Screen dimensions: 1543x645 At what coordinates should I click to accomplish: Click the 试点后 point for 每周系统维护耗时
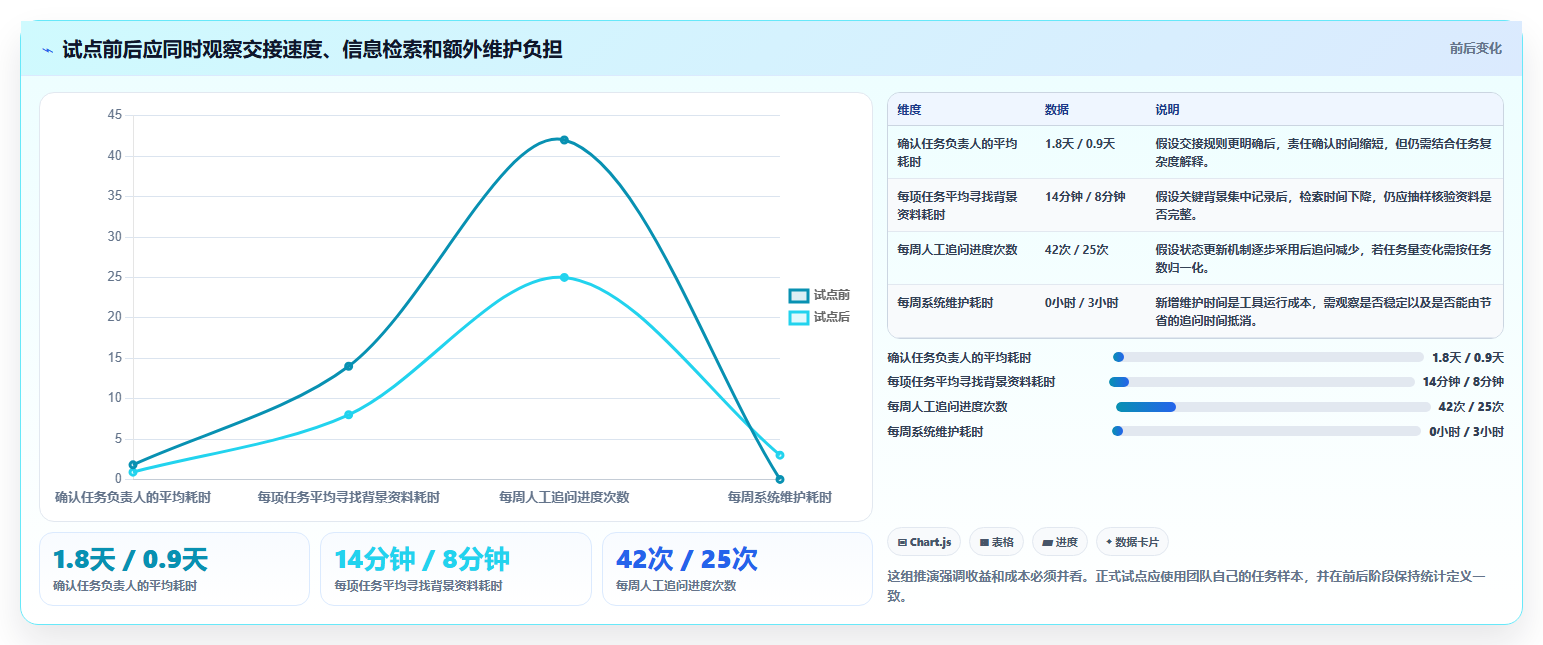point(780,455)
